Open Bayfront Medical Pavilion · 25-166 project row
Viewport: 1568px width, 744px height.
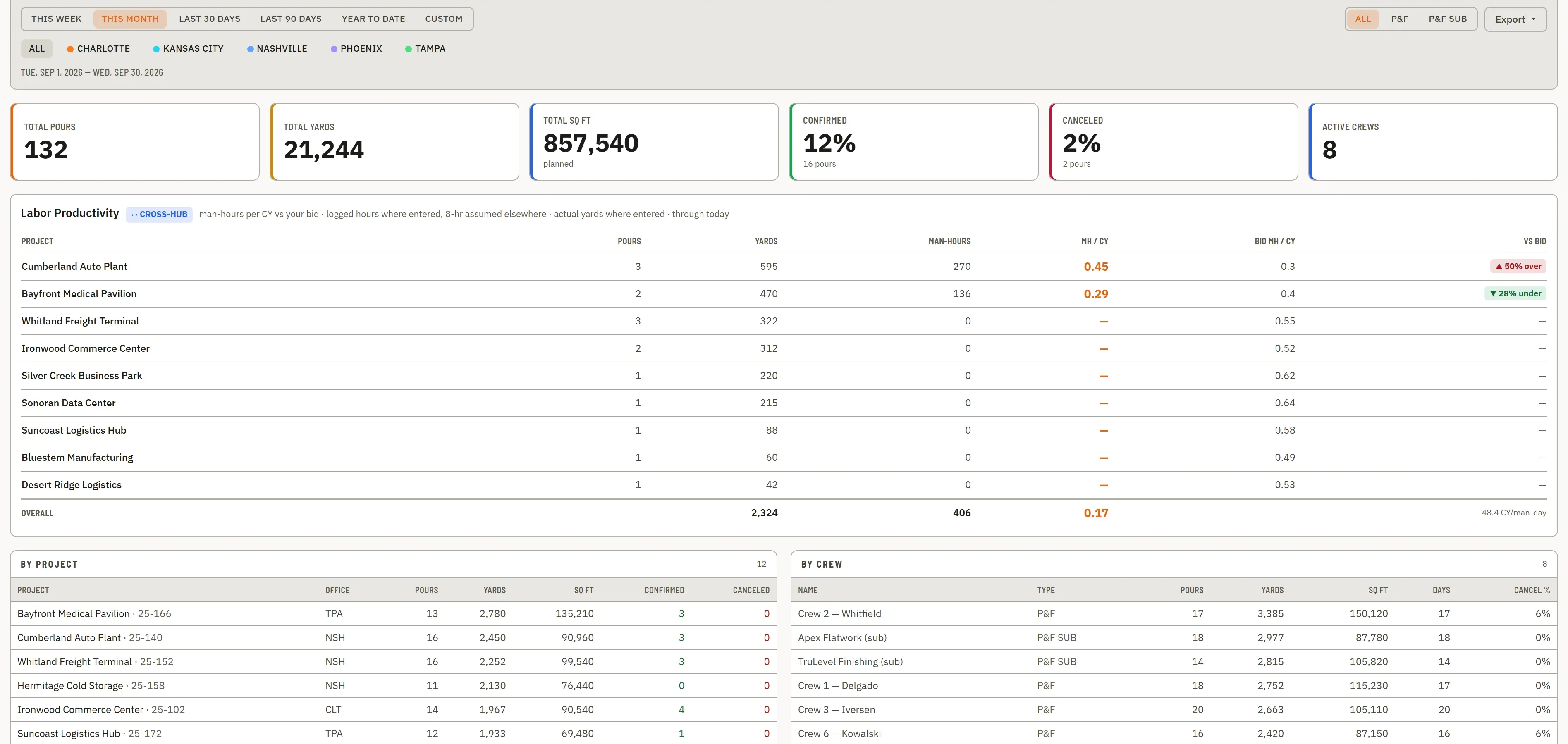(393, 614)
